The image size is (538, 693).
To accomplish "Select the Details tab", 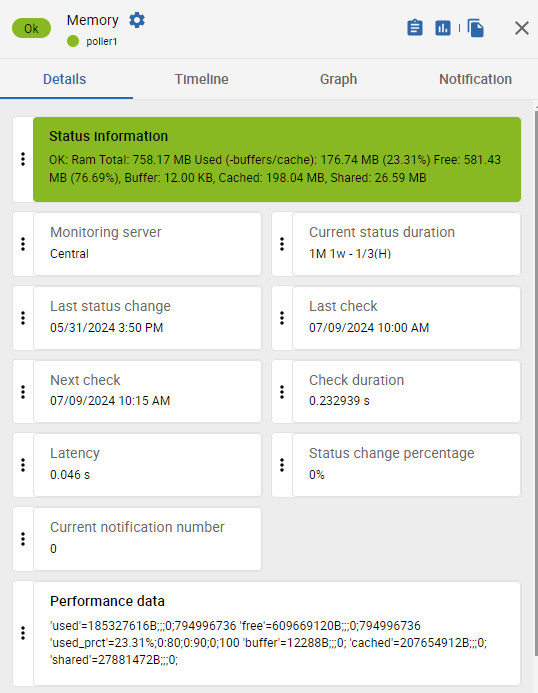I will 65,79.
